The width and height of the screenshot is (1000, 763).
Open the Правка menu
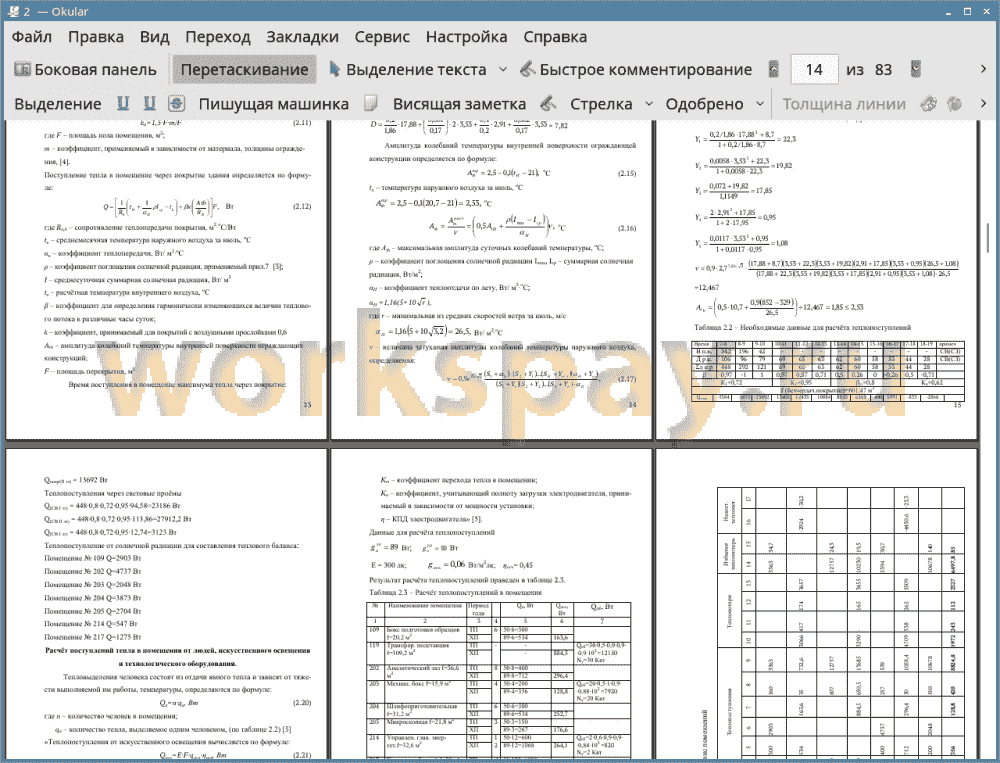click(x=96, y=37)
